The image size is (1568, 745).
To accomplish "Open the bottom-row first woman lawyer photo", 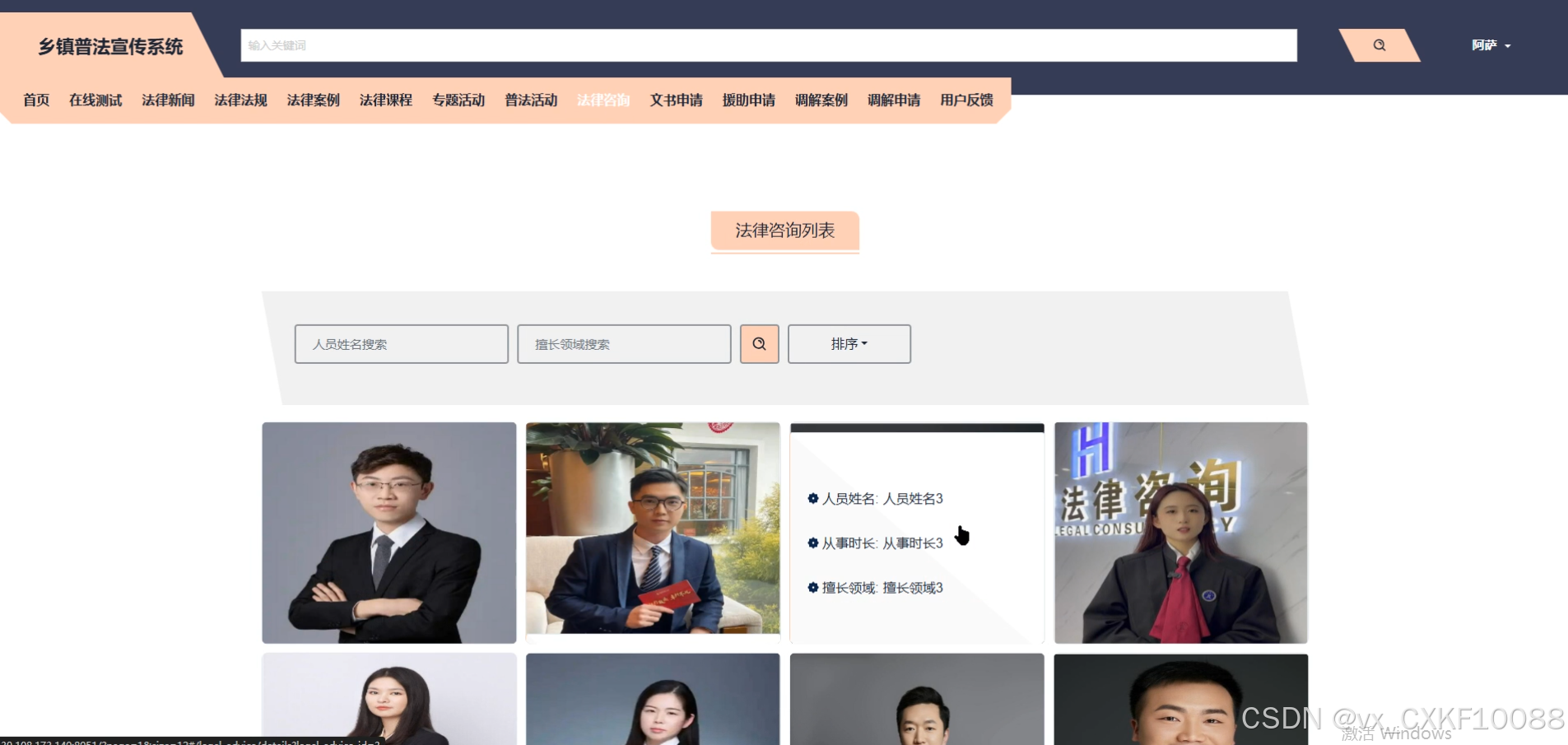I will tap(389, 699).
